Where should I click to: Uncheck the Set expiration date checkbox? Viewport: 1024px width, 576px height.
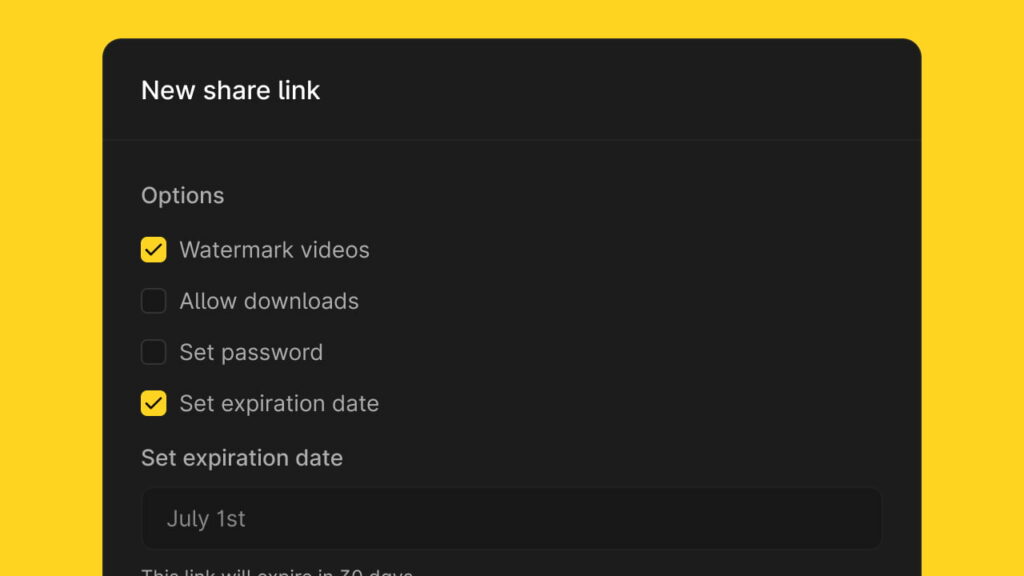point(153,403)
